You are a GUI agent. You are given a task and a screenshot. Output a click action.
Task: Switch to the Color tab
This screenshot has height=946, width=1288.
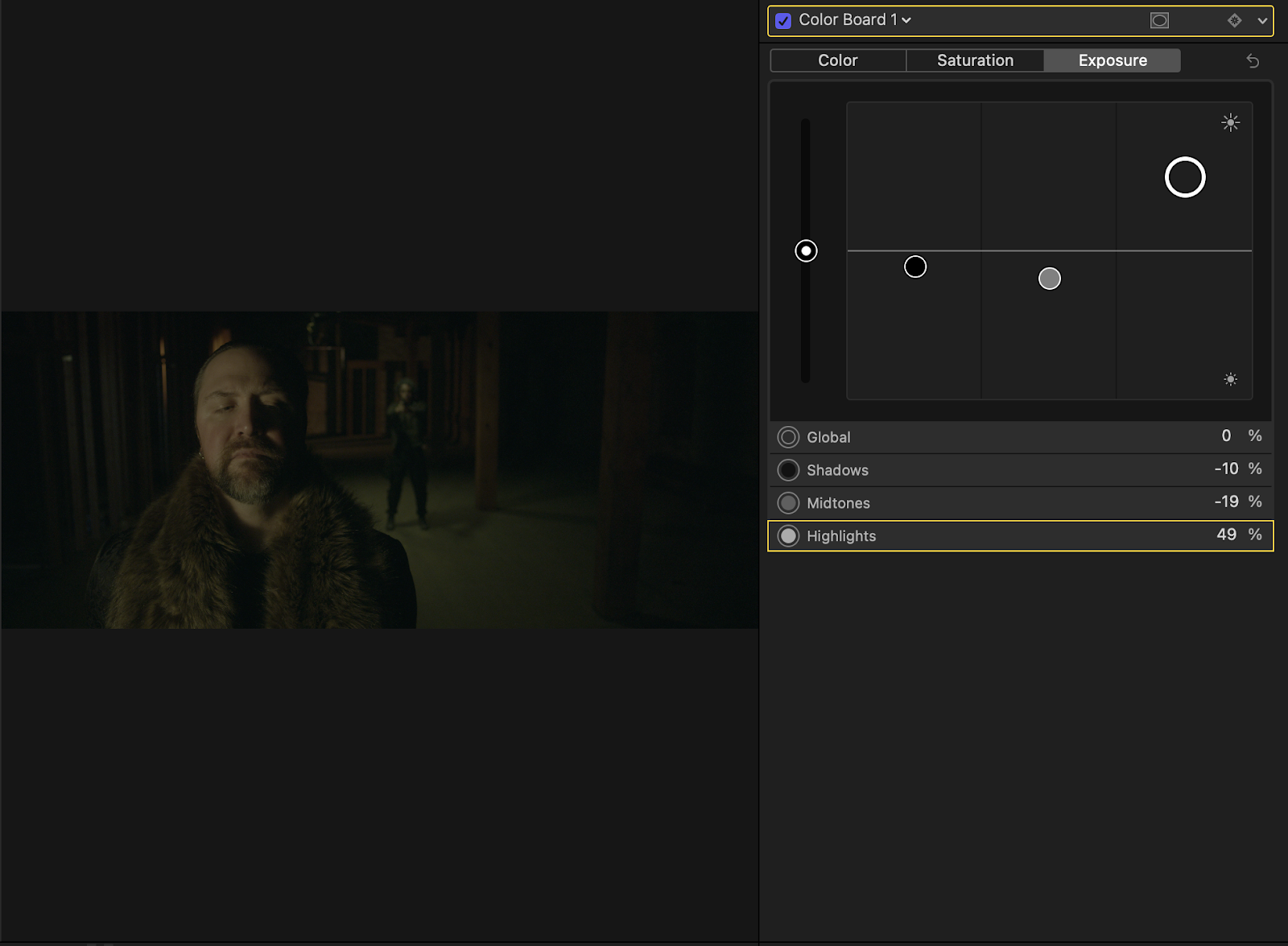point(838,60)
